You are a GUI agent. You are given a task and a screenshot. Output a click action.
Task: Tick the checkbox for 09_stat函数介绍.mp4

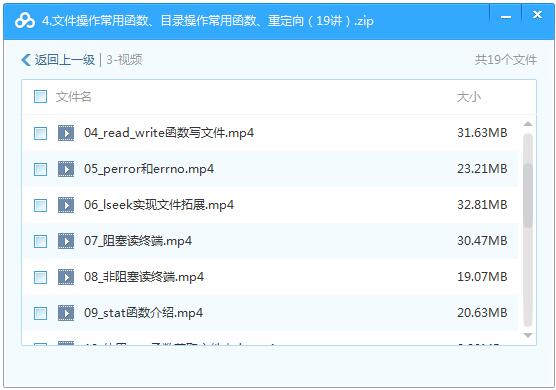[40, 313]
